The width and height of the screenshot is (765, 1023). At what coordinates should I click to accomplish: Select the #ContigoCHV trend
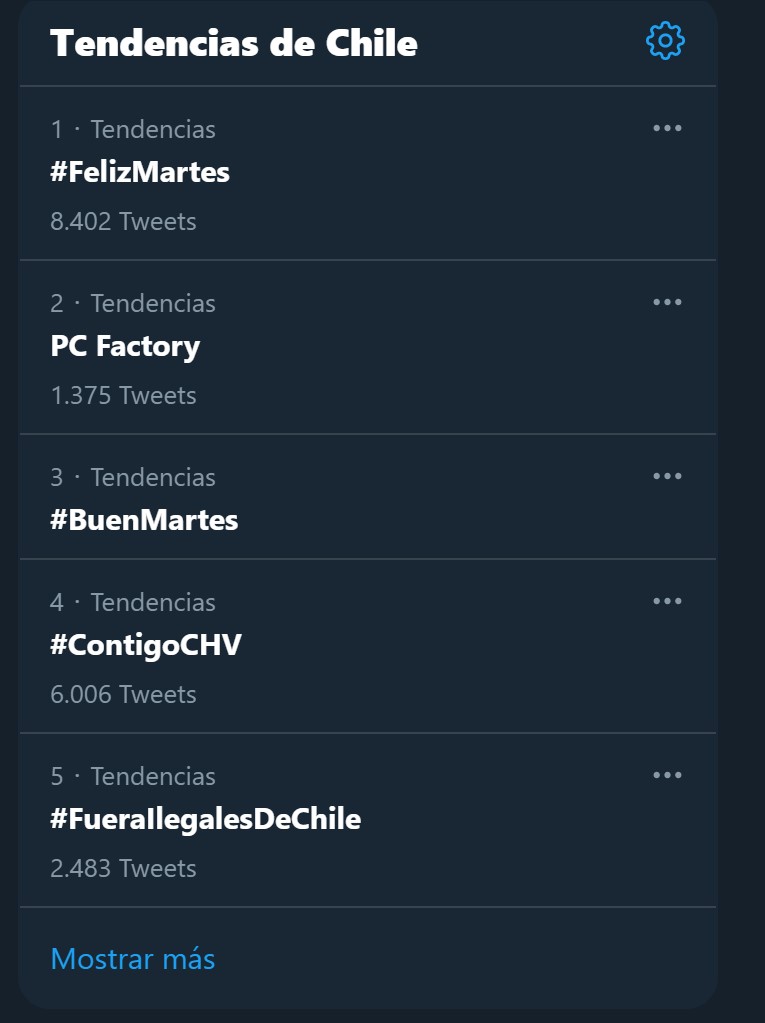(146, 645)
